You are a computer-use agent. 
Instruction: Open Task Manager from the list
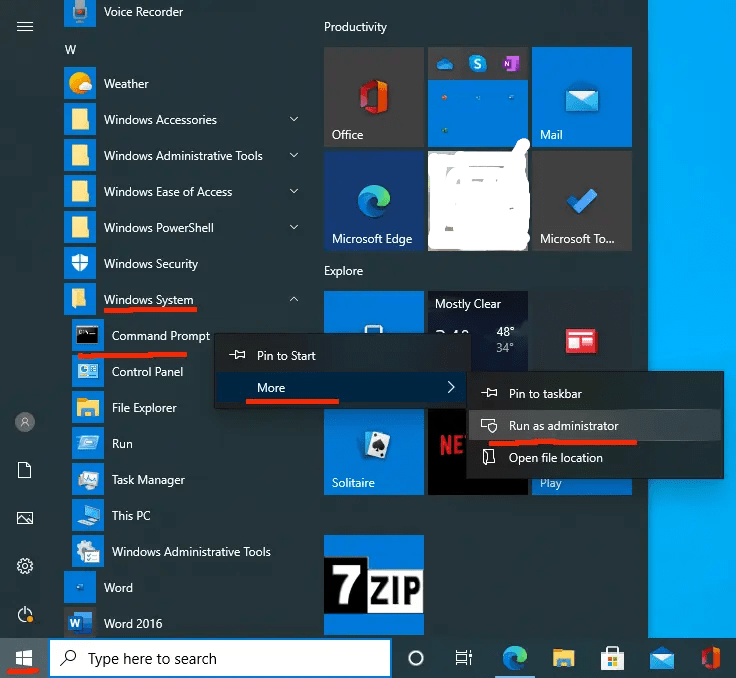pyautogui.click(x=148, y=480)
